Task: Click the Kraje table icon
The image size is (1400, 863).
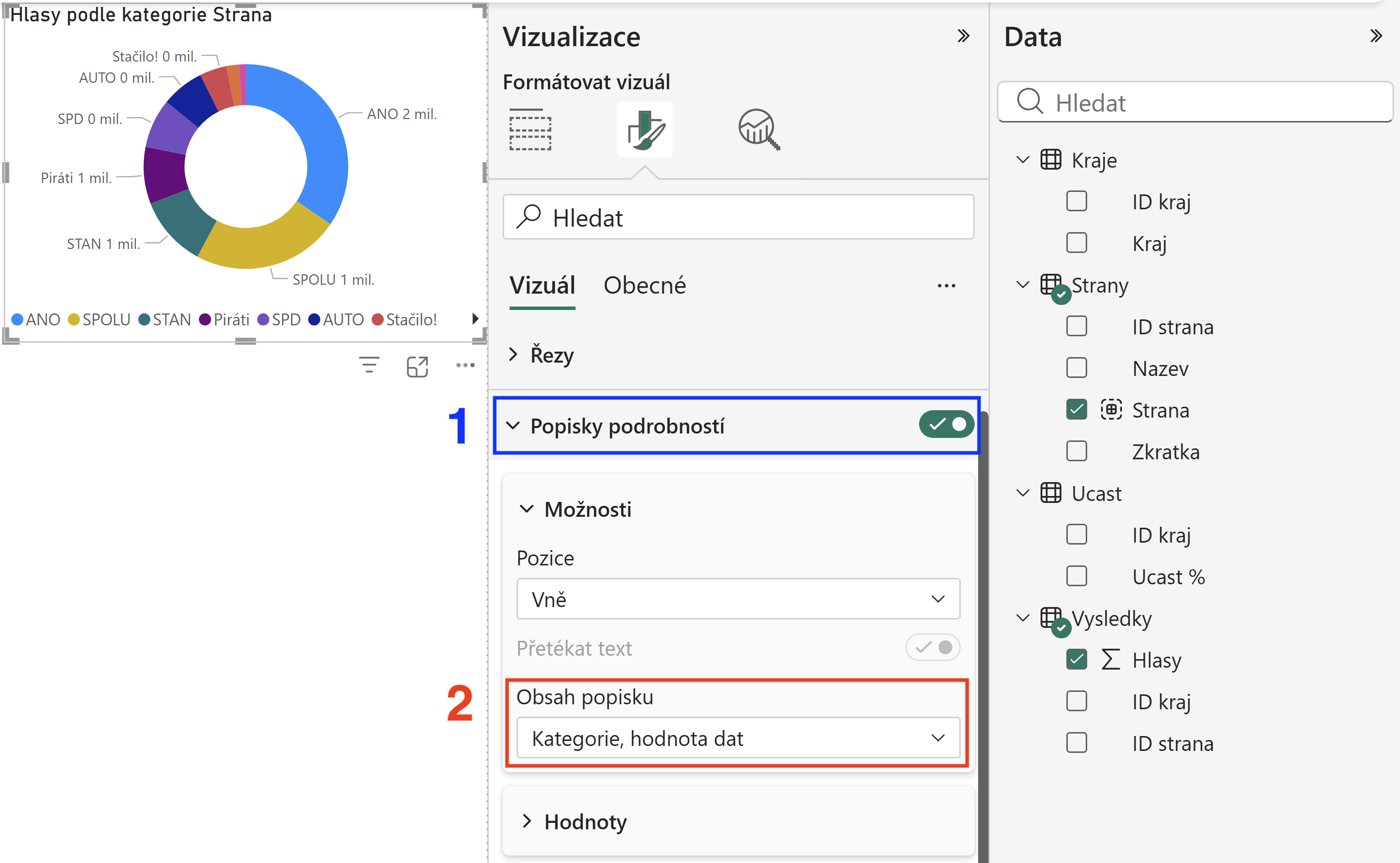Action: pyautogui.click(x=1051, y=159)
